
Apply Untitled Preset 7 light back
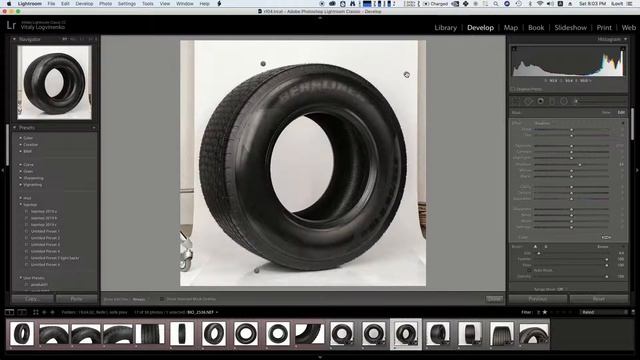pyautogui.click(x=55, y=258)
